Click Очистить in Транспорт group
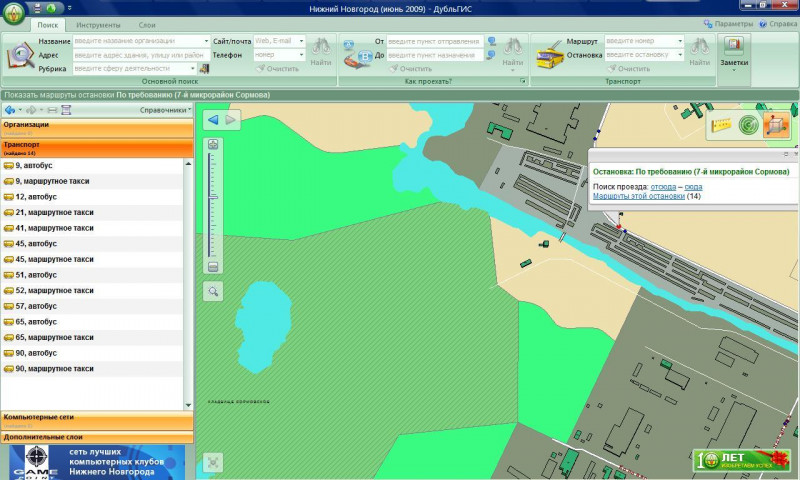The height and width of the screenshot is (480, 800). (629, 68)
